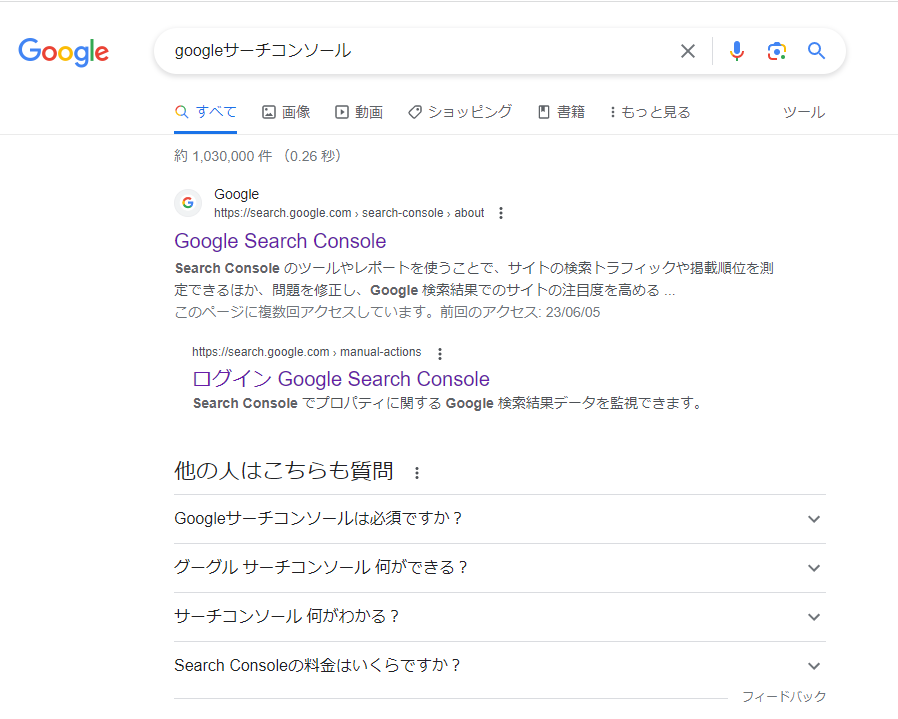This screenshot has height=719, width=898.
Task: Expand question グーグル サーチコンソール 何ができる？
Action: pos(814,568)
